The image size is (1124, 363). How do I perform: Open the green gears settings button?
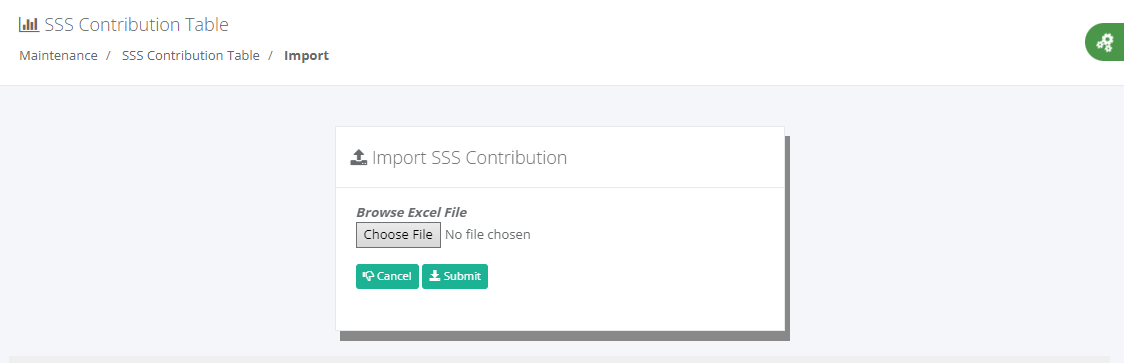pos(1105,42)
